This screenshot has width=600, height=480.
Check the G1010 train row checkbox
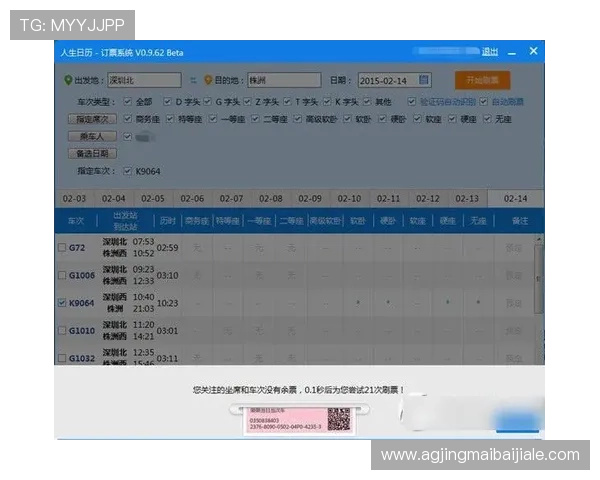tap(62, 330)
